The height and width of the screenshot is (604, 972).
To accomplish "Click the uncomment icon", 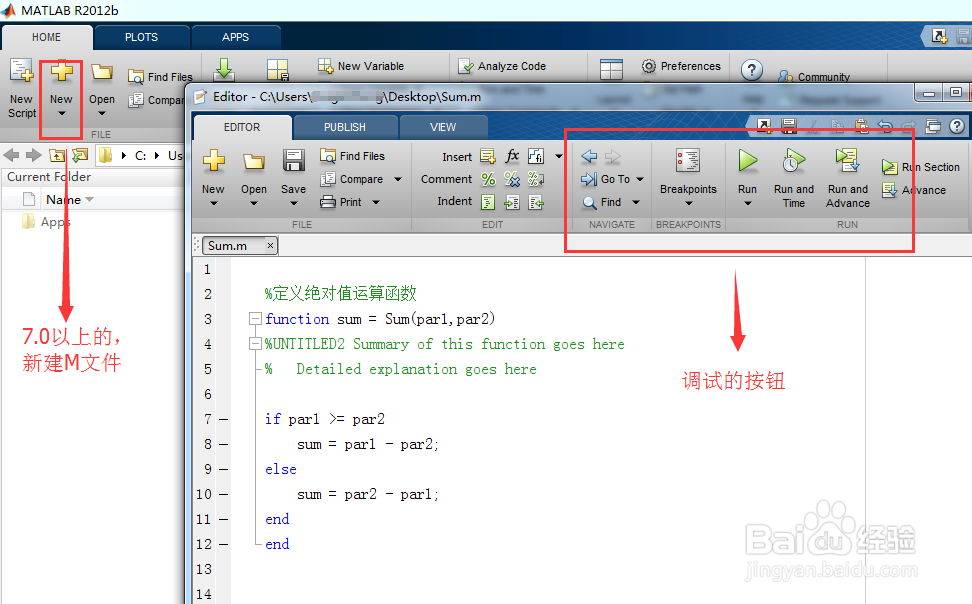I will click(x=512, y=179).
